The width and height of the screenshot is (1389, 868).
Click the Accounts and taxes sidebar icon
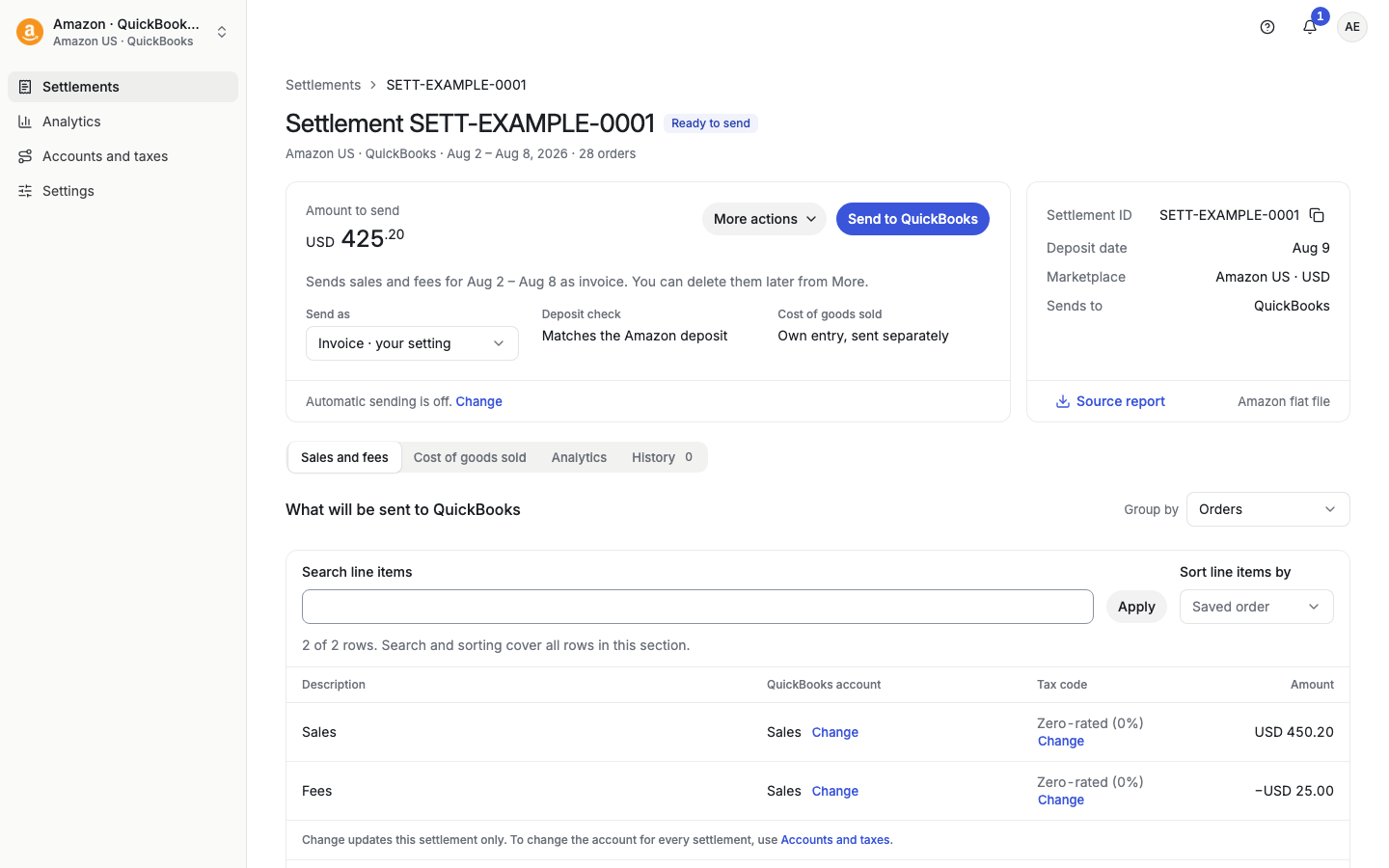(x=25, y=156)
